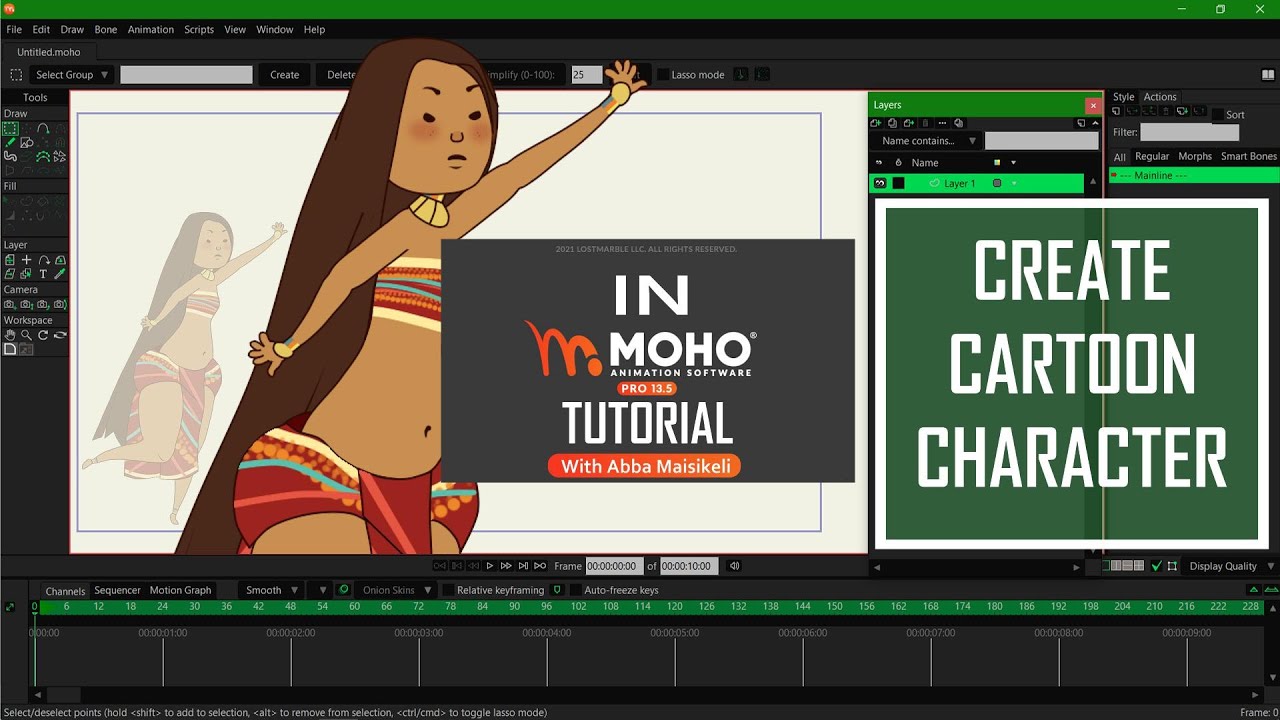Open the Name contains filter dropdown
This screenshot has height=720, width=1280.
coord(925,141)
